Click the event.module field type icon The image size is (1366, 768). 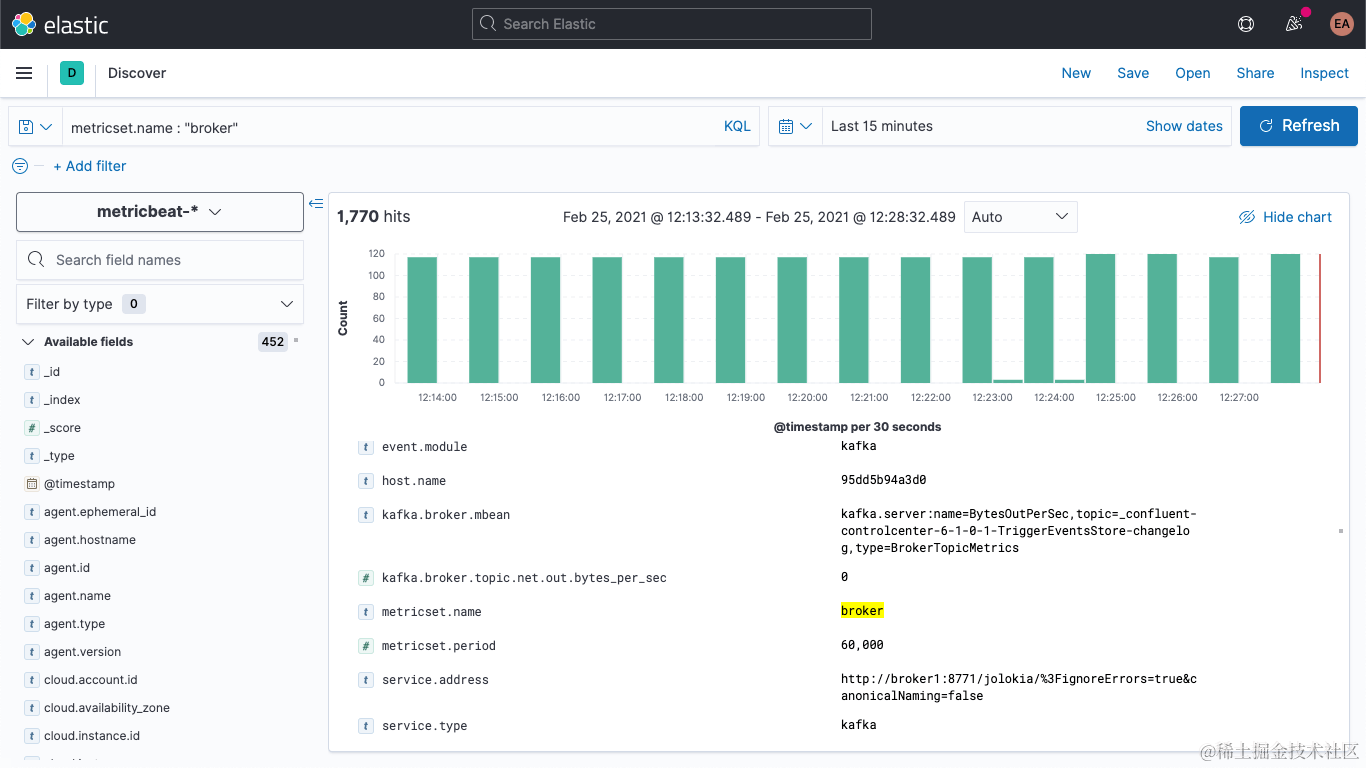click(x=367, y=447)
